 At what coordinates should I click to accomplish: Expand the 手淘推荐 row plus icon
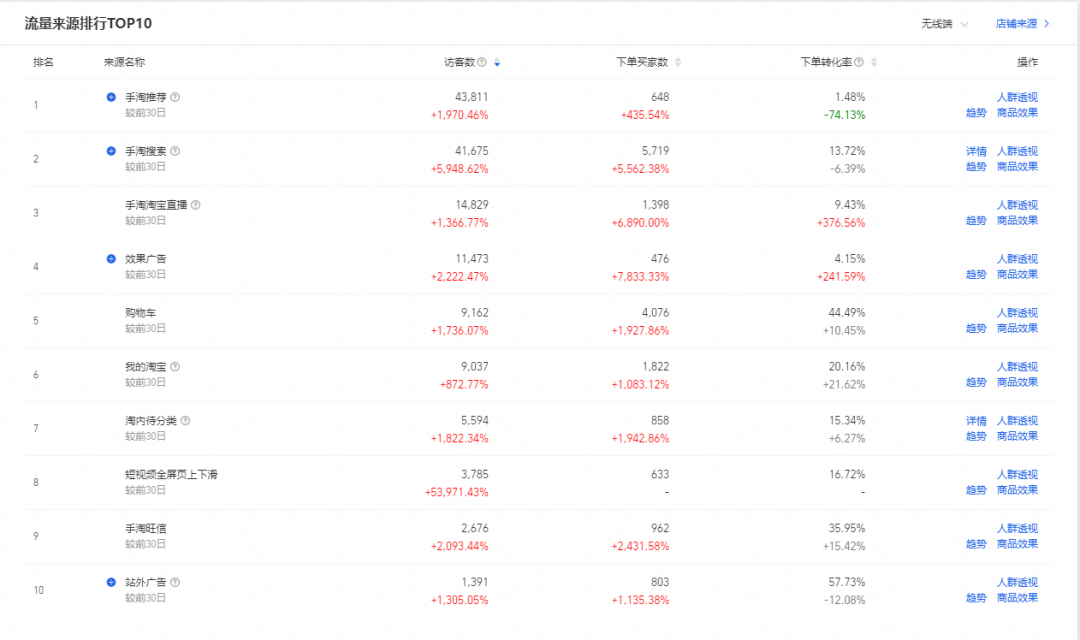pyautogui.click(x=111, y=97)
